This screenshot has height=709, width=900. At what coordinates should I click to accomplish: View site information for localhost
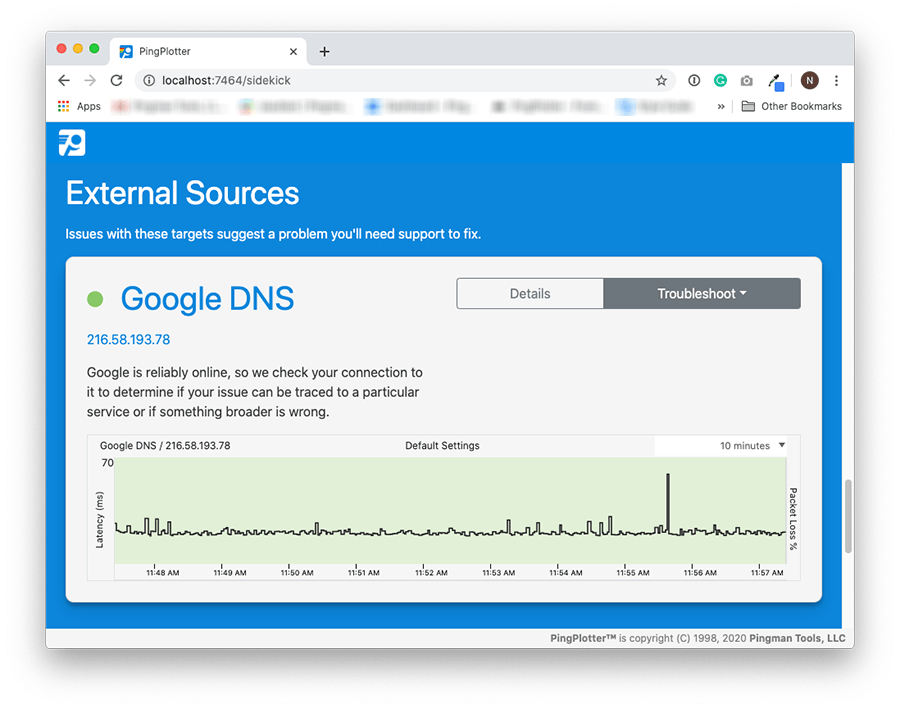click(x=146, y=80)
